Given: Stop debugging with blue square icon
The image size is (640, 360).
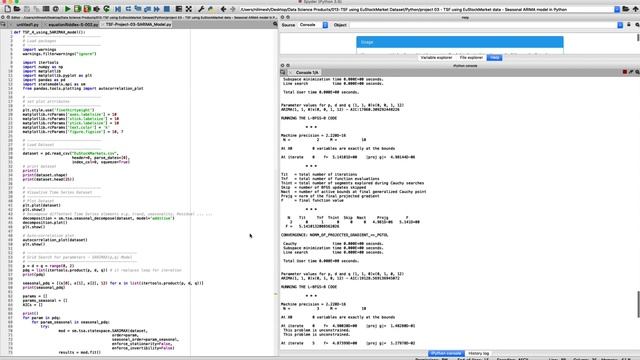Looking at the screenshot, I should pos(167,9).
